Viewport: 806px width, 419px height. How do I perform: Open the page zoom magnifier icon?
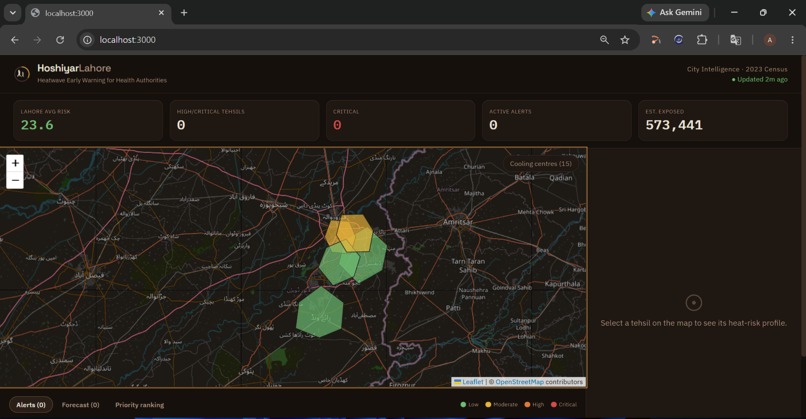(x=604, y=40)
